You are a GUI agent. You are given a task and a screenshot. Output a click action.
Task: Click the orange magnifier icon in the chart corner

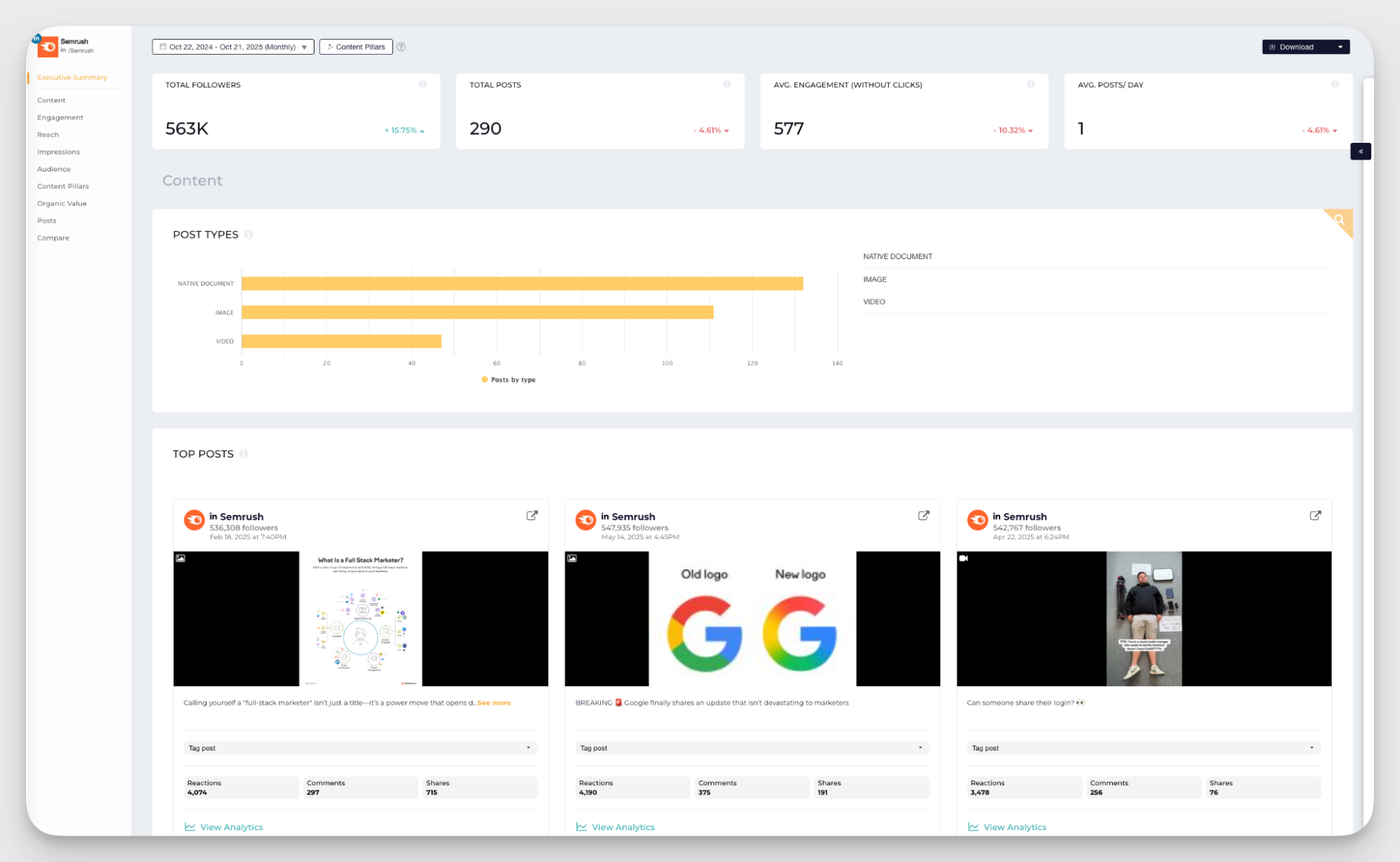coord(1340,220)
